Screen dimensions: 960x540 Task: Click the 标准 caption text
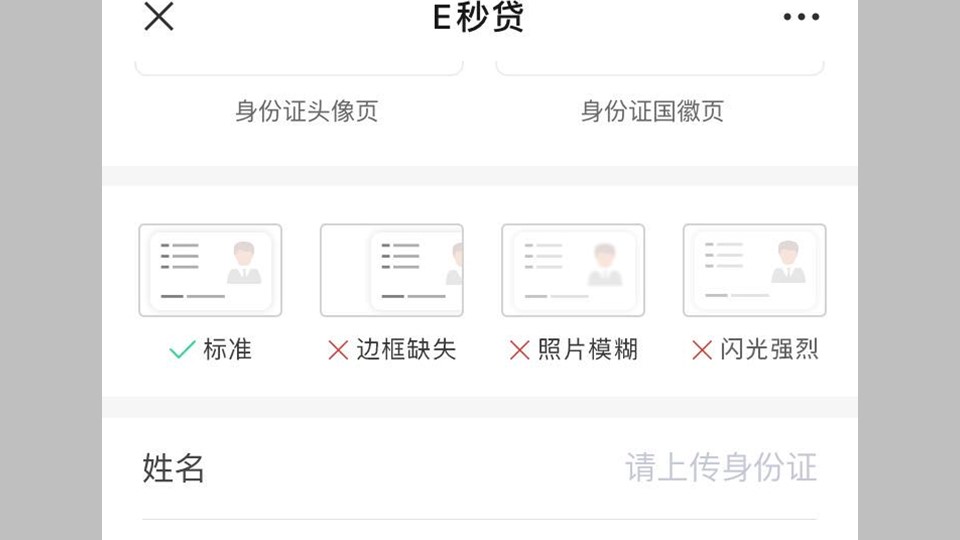227,350
